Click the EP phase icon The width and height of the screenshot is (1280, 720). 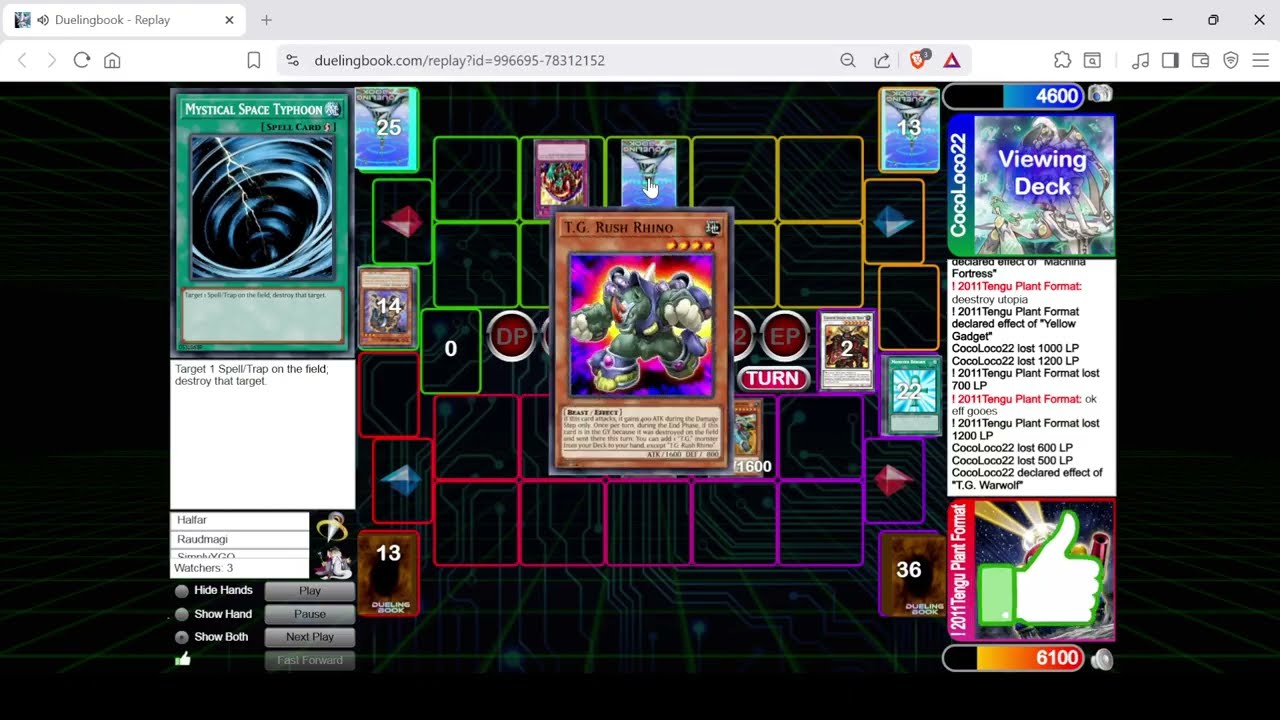[784, 337]
